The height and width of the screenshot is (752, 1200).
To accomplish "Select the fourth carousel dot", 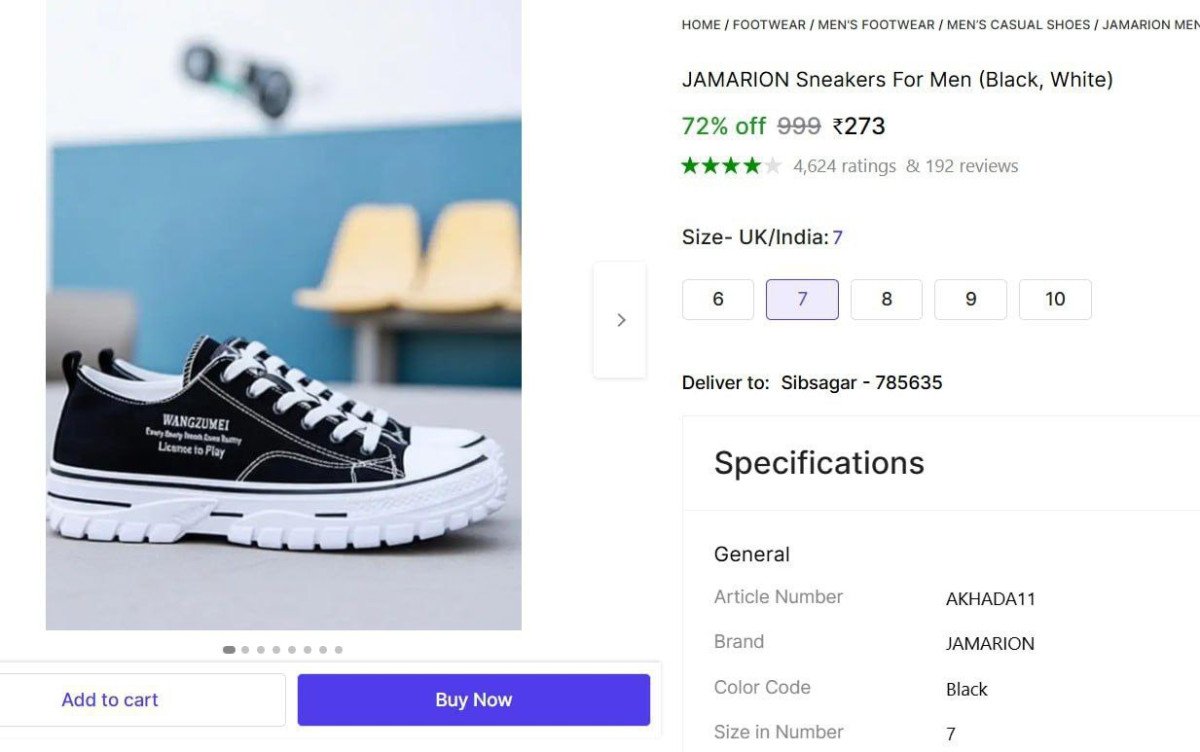I will click(x=276, y=650).
